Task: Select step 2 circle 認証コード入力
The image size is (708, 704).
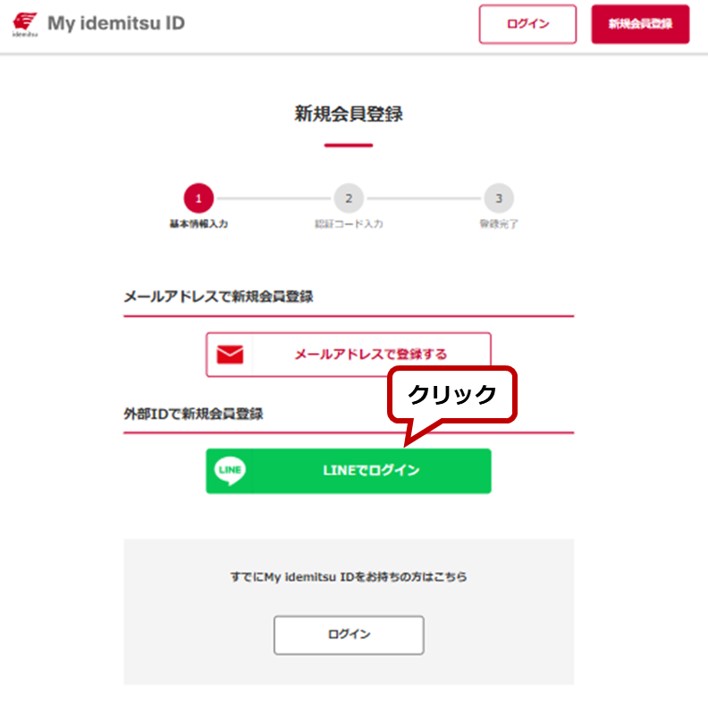Action: point(349,198)
